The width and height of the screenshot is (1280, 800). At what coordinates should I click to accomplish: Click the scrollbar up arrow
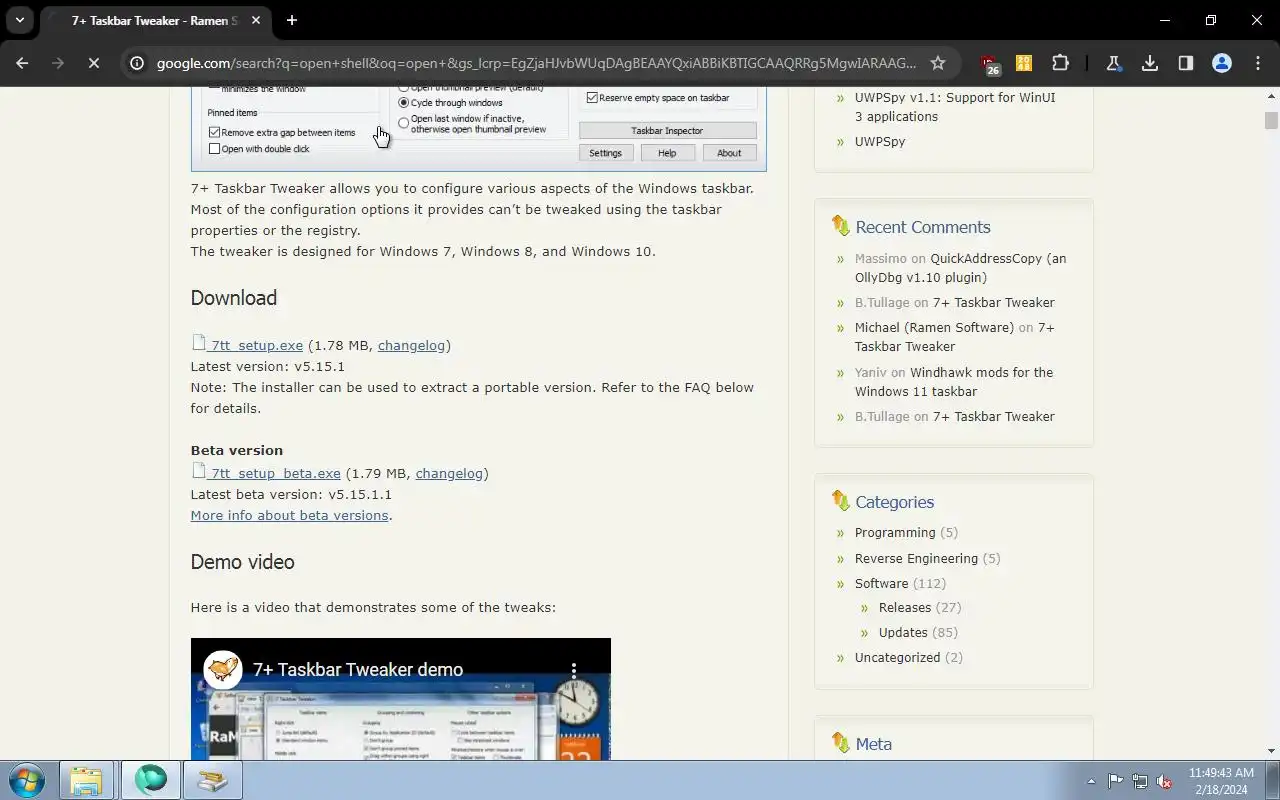pyautogui.click(x=1271, y=95)
